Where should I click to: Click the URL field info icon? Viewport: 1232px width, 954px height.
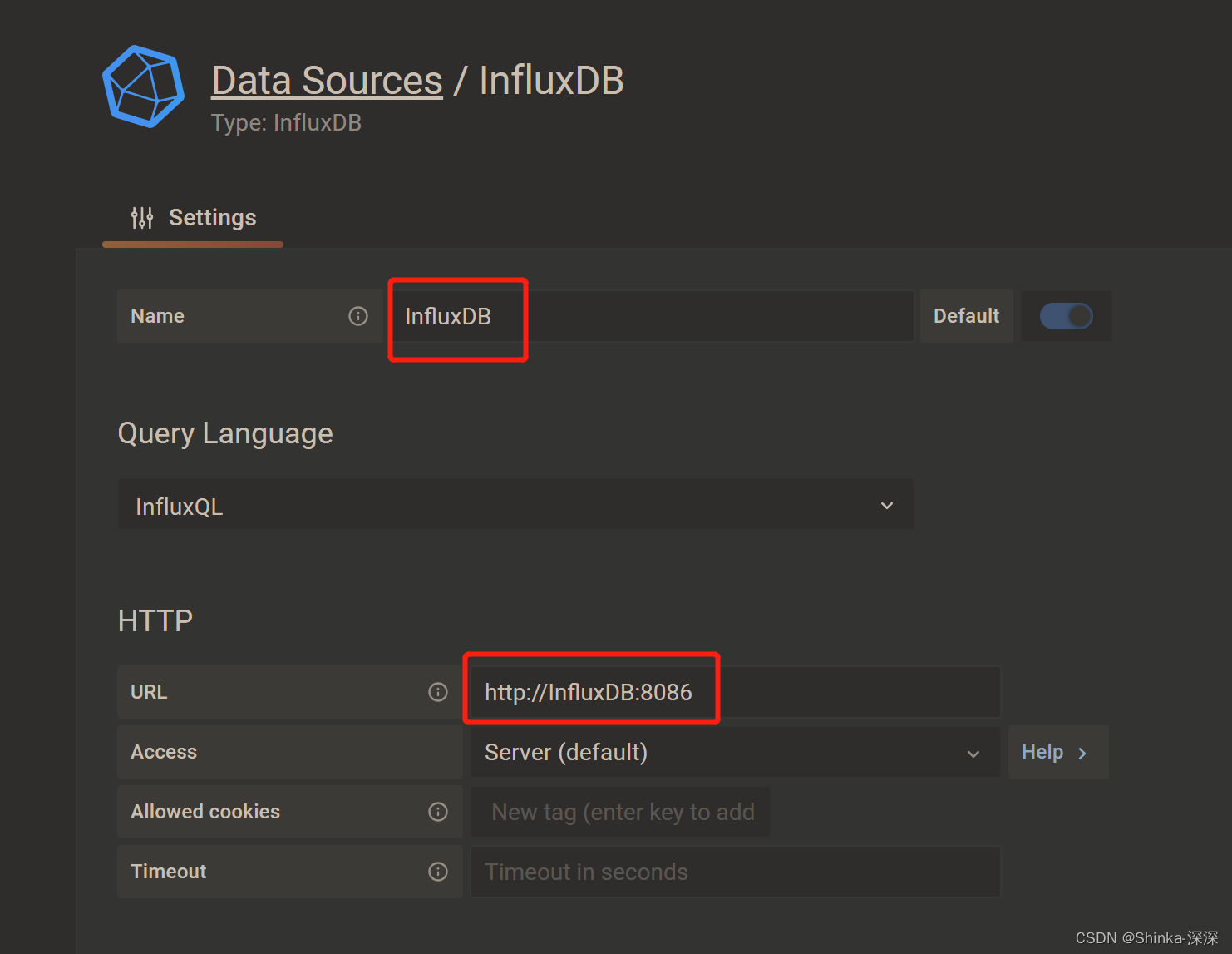[x=438, y=692]
